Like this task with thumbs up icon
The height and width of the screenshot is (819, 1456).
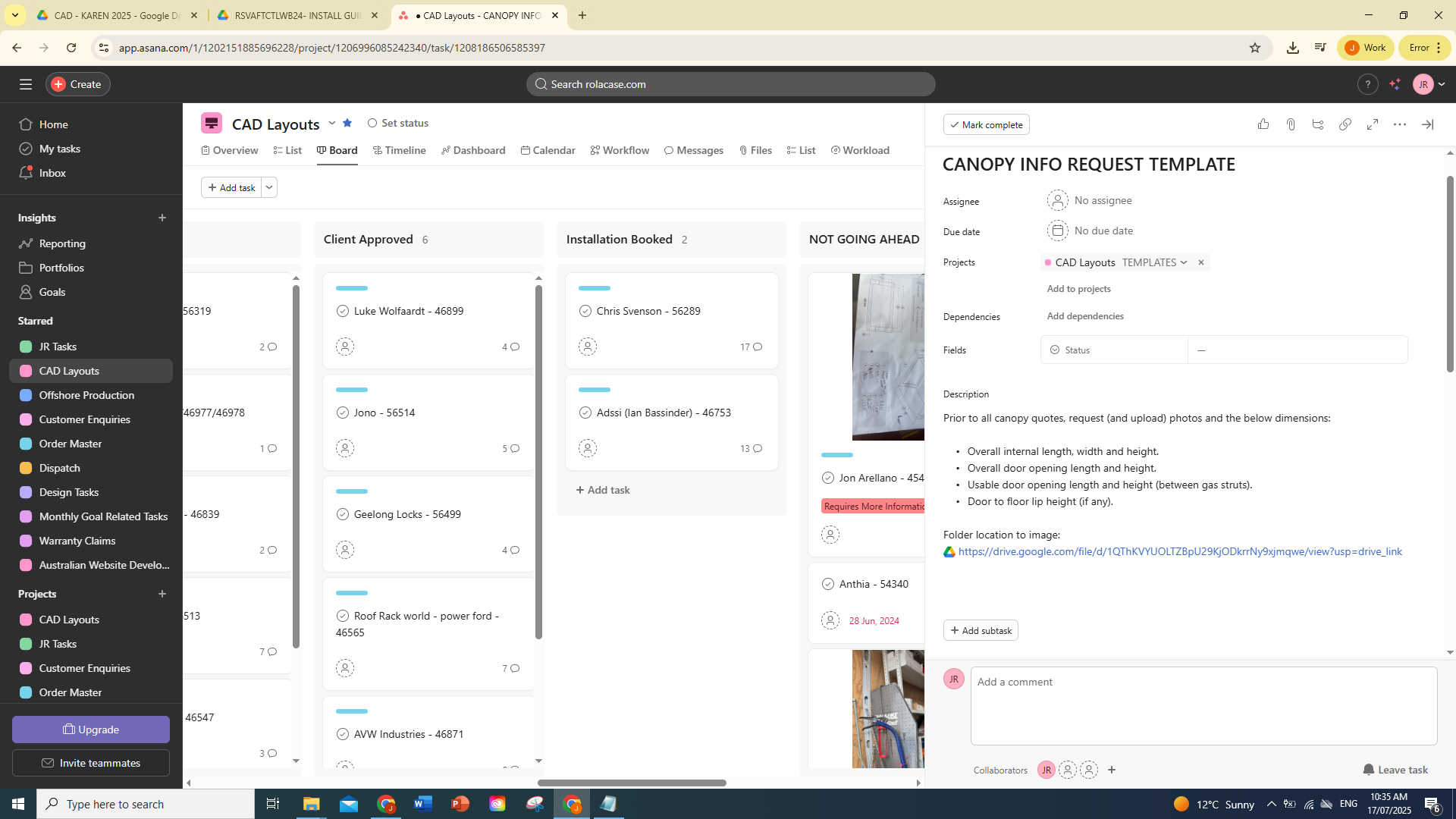pos(1263,124)
